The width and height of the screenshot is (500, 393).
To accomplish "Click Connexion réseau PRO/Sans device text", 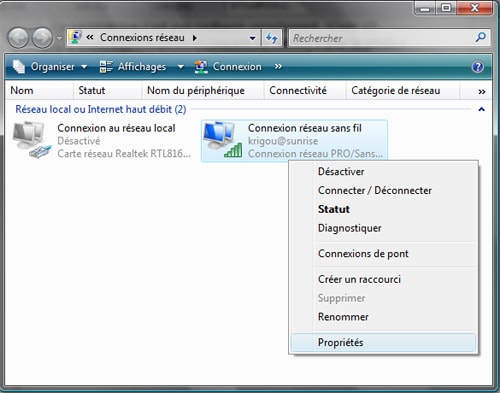I will point(315,154).
